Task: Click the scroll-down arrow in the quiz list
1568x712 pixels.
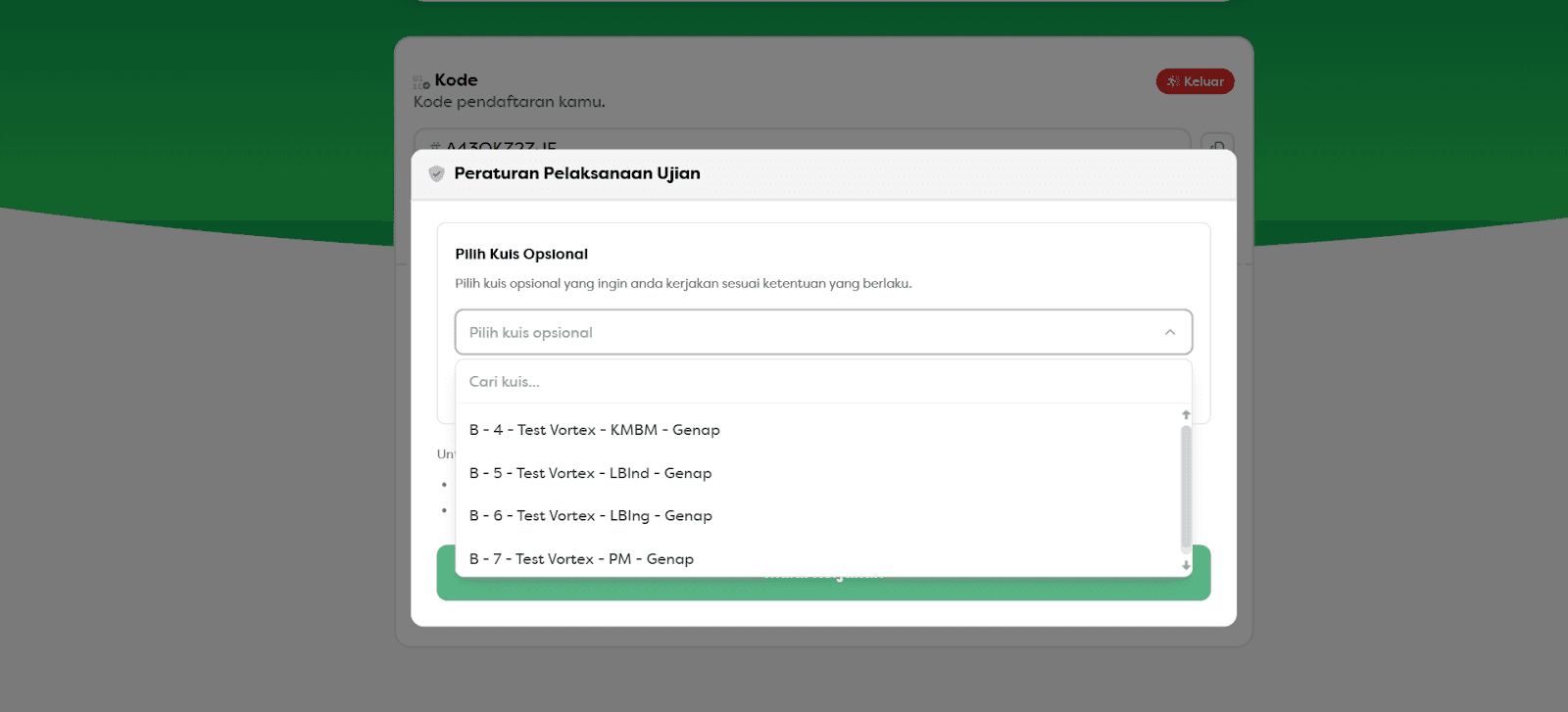Action: 1186,566
